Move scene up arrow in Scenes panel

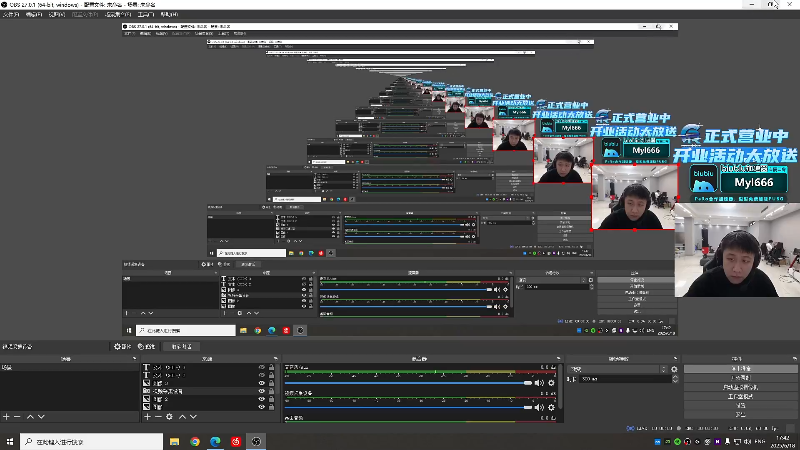(x=30, y=417)
